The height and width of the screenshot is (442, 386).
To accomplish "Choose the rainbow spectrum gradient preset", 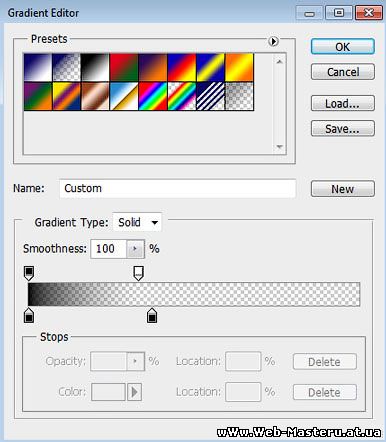I will coord(153,96).
